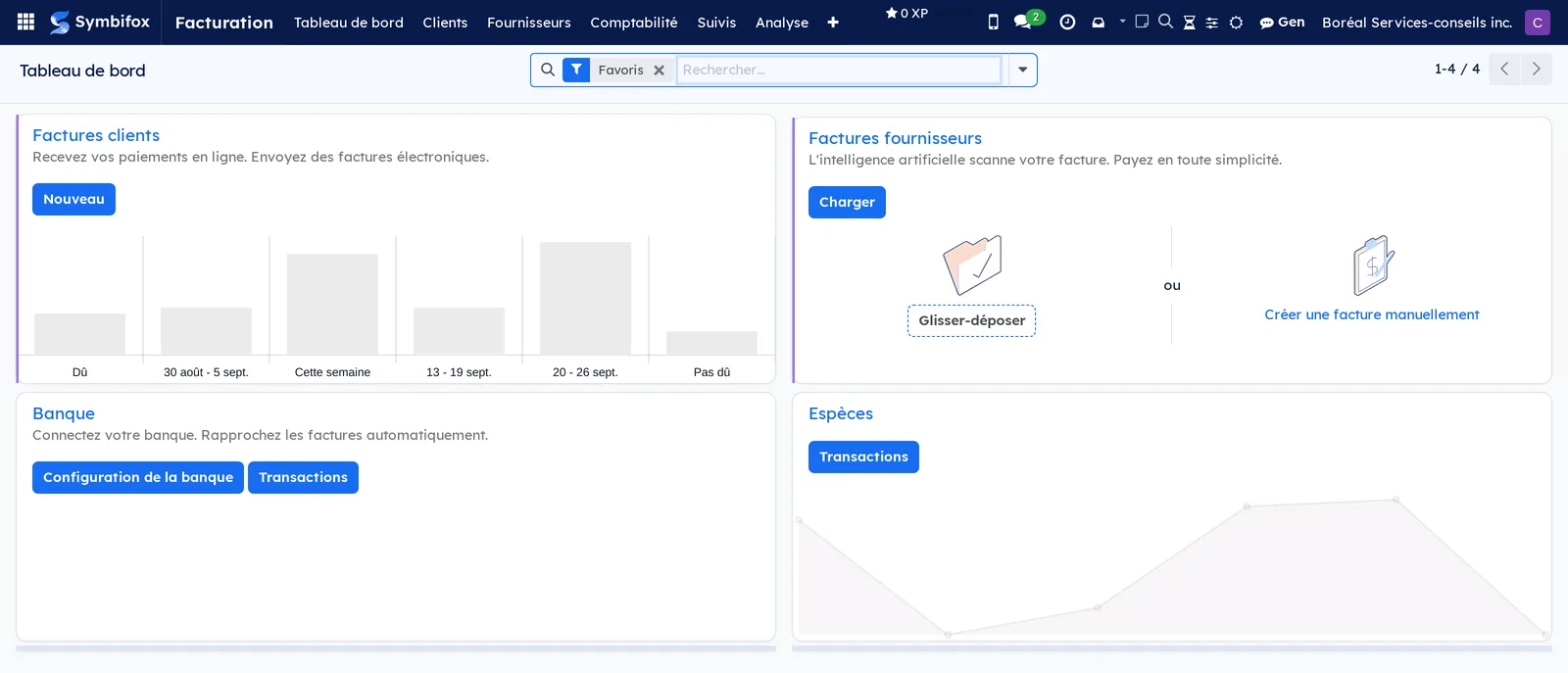Toggle the search options dropdown arrow
The image size is (1568, 673).
click(x=1022, y=70)
